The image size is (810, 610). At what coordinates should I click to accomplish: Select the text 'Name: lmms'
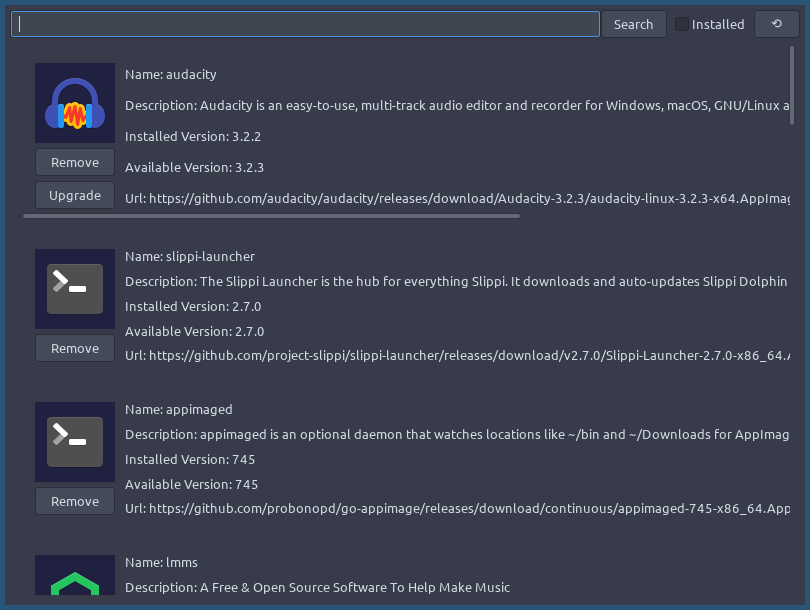(x=161, y=562)
